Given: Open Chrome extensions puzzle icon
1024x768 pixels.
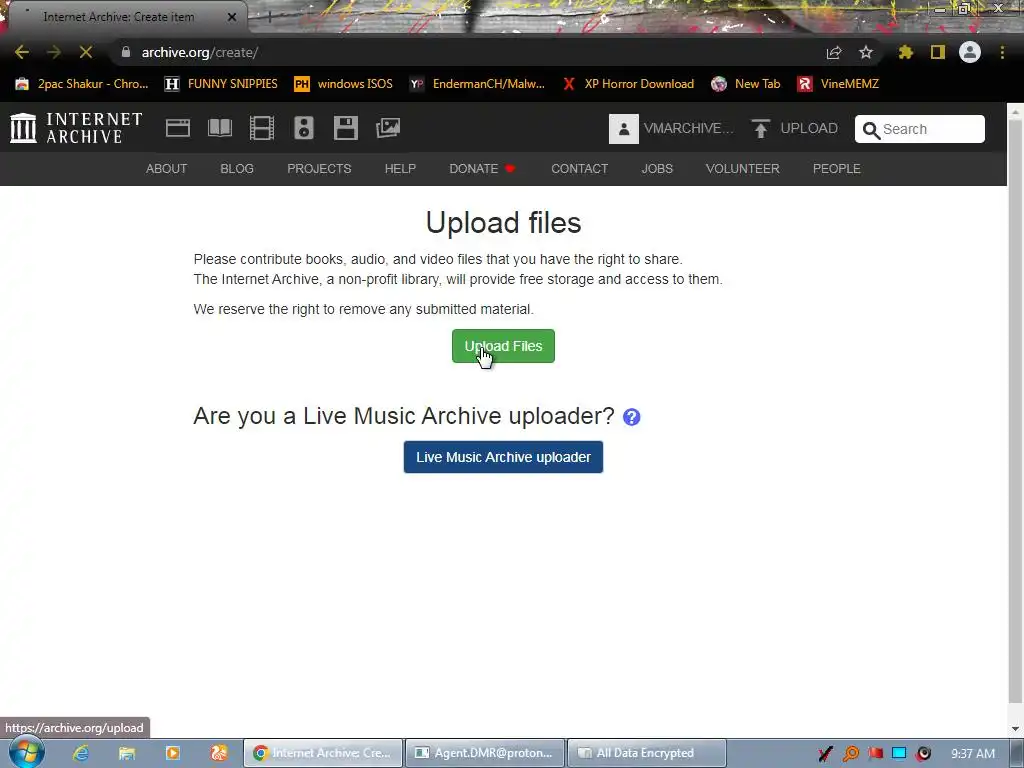Looking at the screenshot, I should point(906,52).
